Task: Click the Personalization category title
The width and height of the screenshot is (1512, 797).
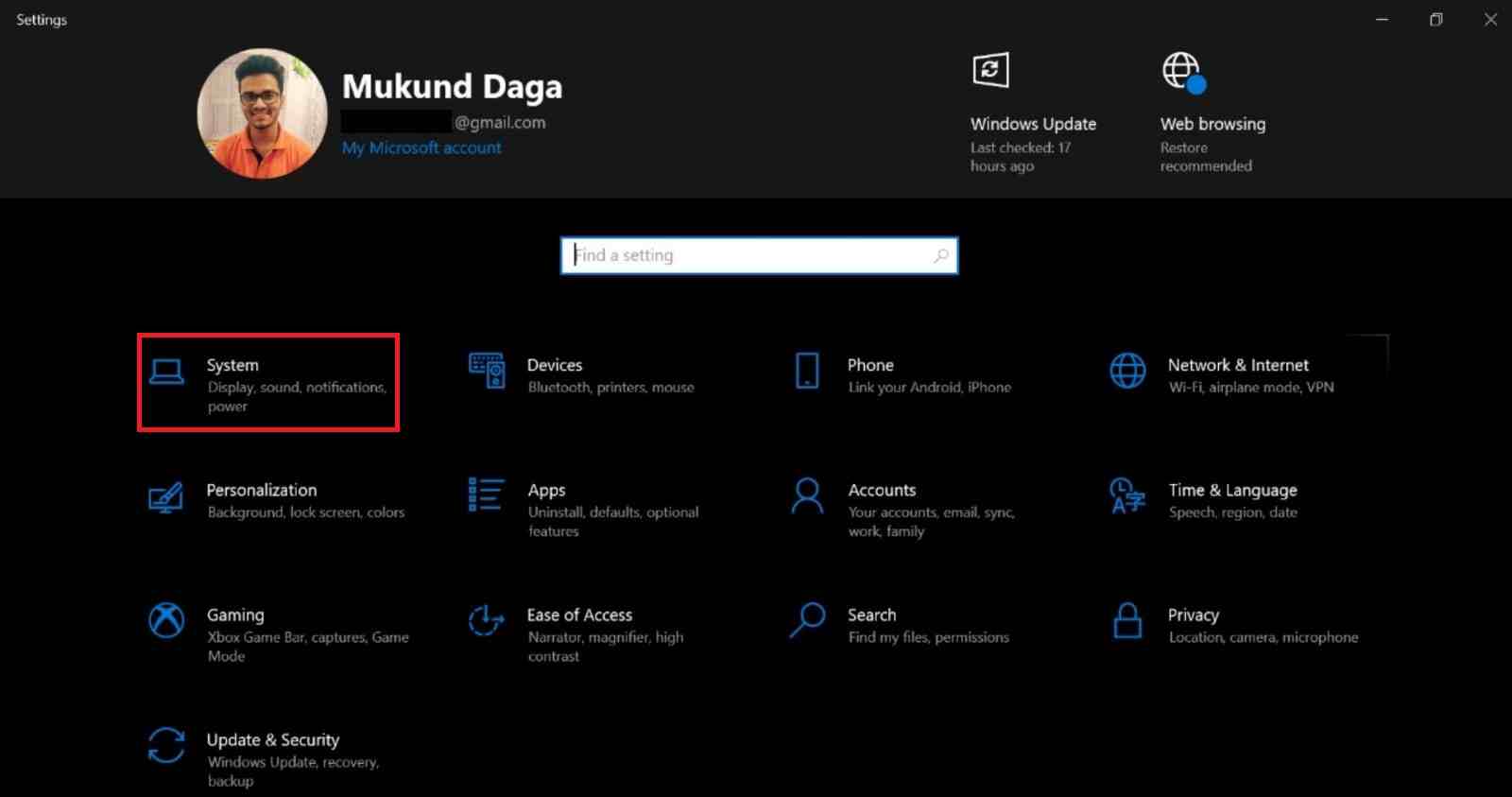Action: (262, 490)
